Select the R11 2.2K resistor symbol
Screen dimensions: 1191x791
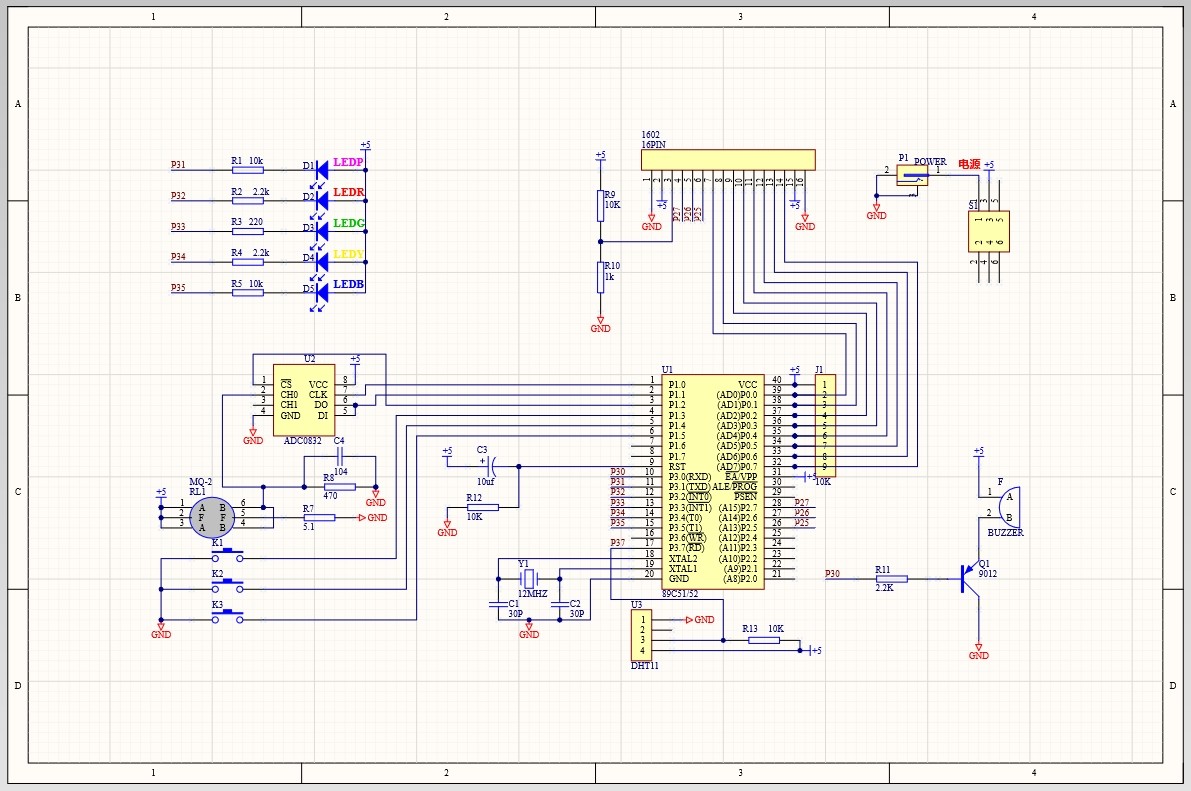[x=891, y=579]
